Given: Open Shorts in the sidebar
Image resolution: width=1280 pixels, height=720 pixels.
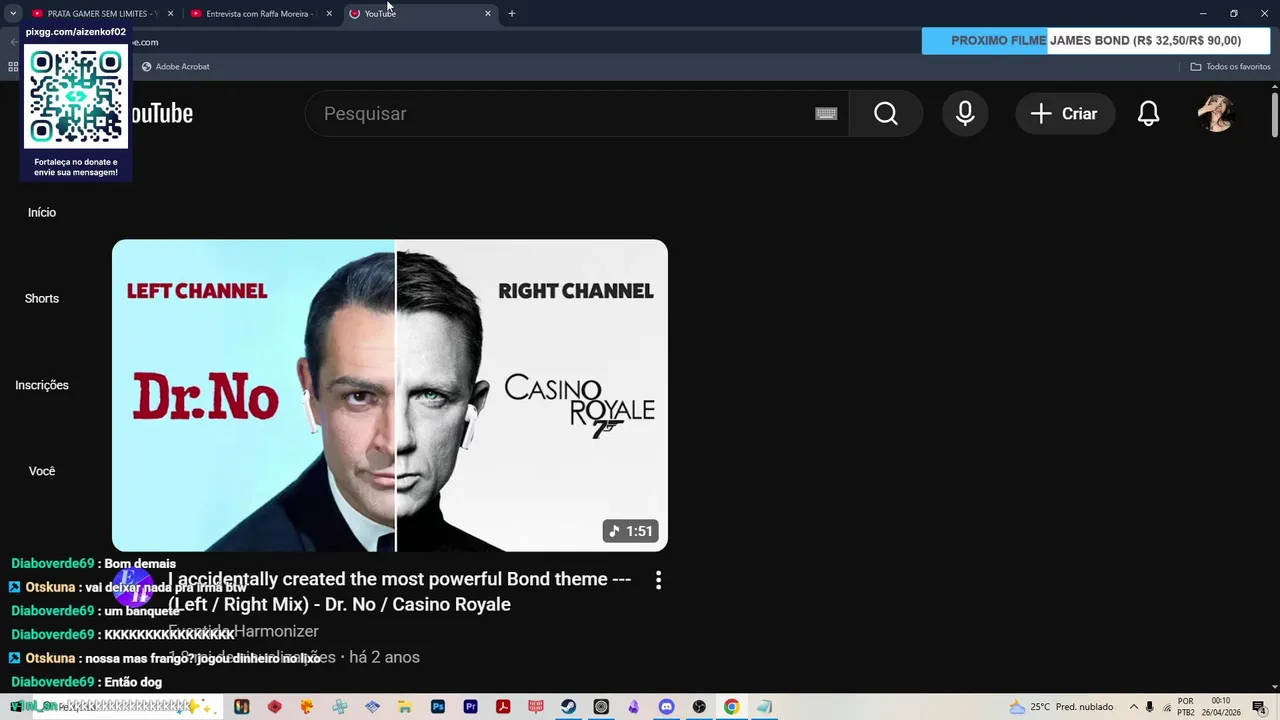Looking at the screenshot, I should tap(42, 298).
